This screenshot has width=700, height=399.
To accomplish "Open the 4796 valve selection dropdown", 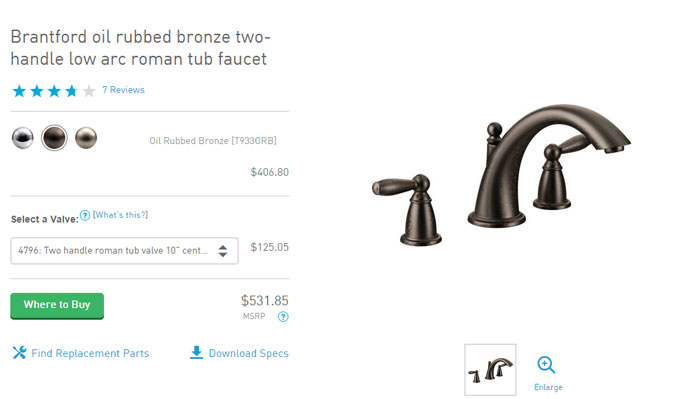I will (125, 251).
